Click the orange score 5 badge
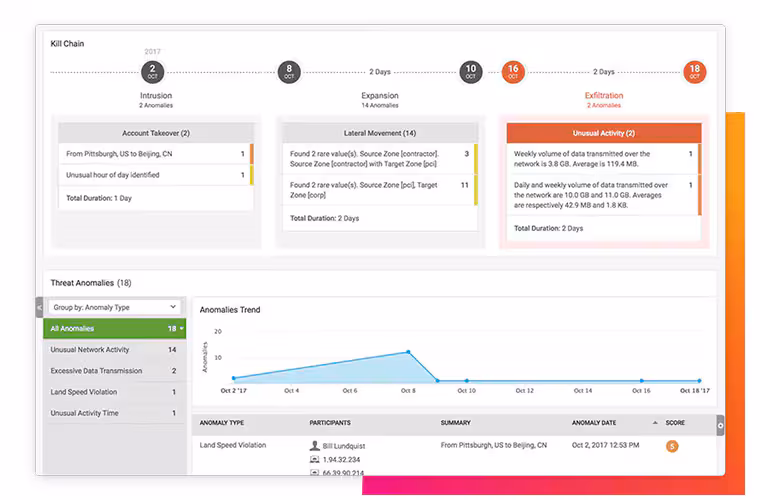The image size is (760, 500). pos(672,446)
